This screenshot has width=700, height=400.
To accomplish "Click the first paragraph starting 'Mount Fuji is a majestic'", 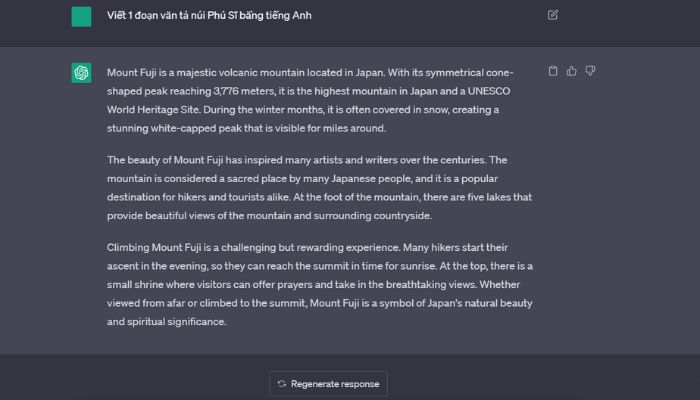I will 310,100.
